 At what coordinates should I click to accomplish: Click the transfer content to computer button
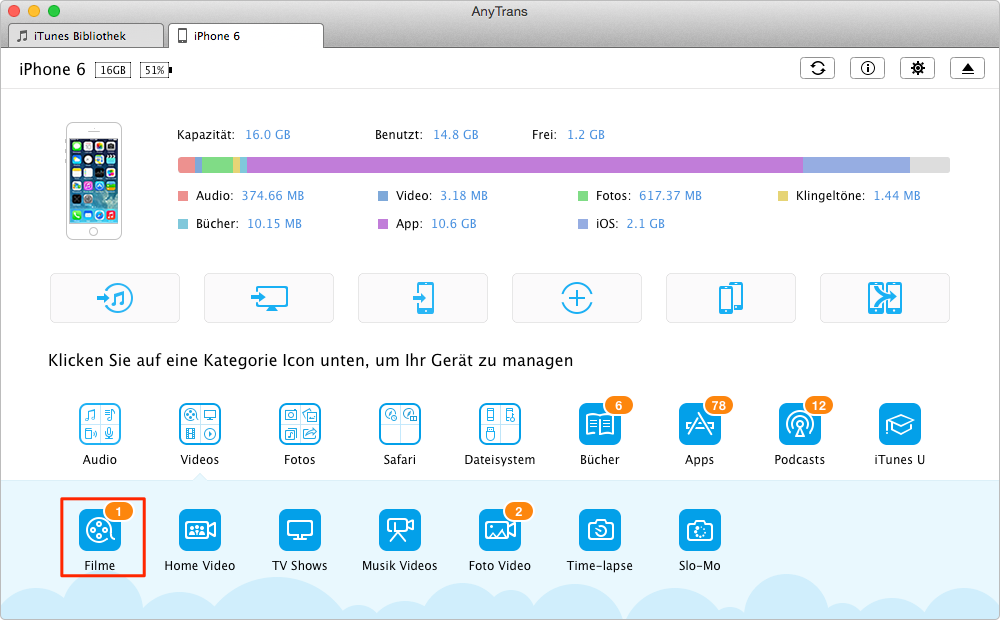tap(269, 298)
